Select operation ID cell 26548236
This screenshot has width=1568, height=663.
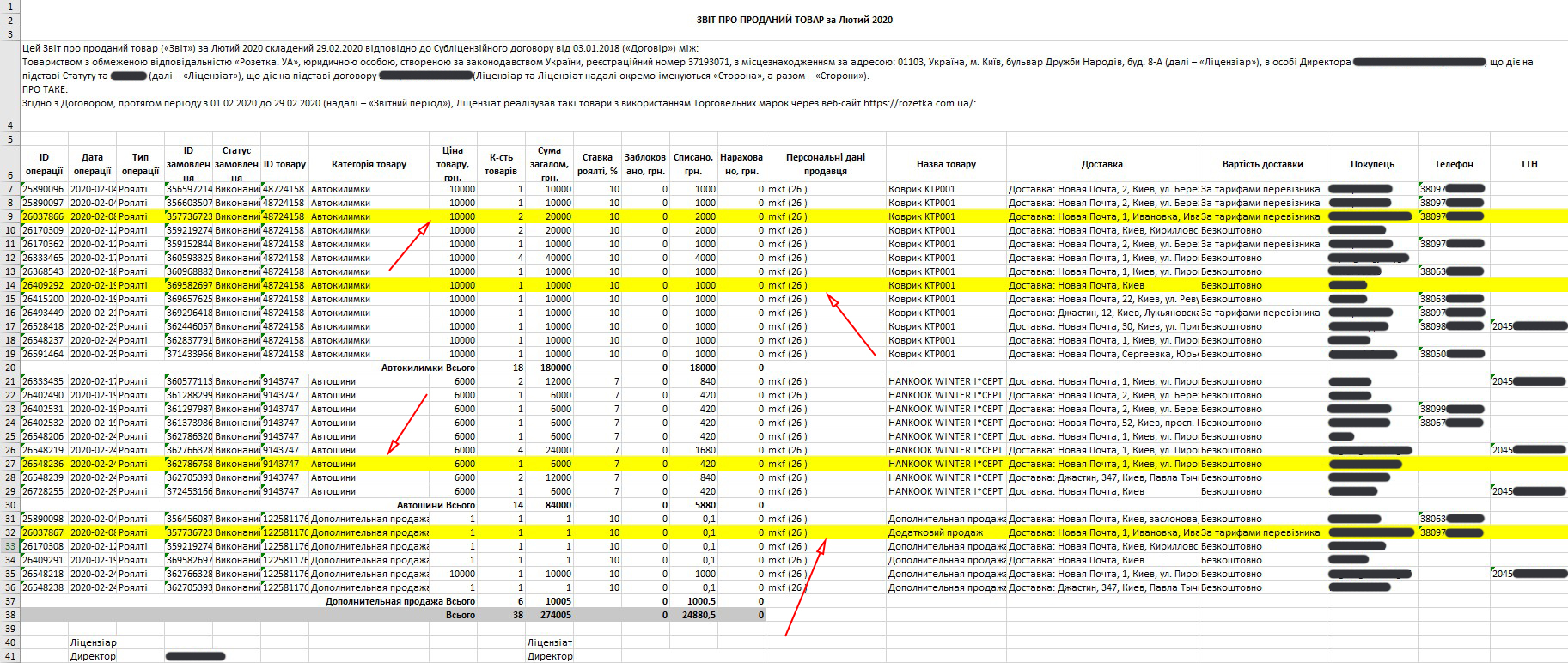(x=44, y=464)
